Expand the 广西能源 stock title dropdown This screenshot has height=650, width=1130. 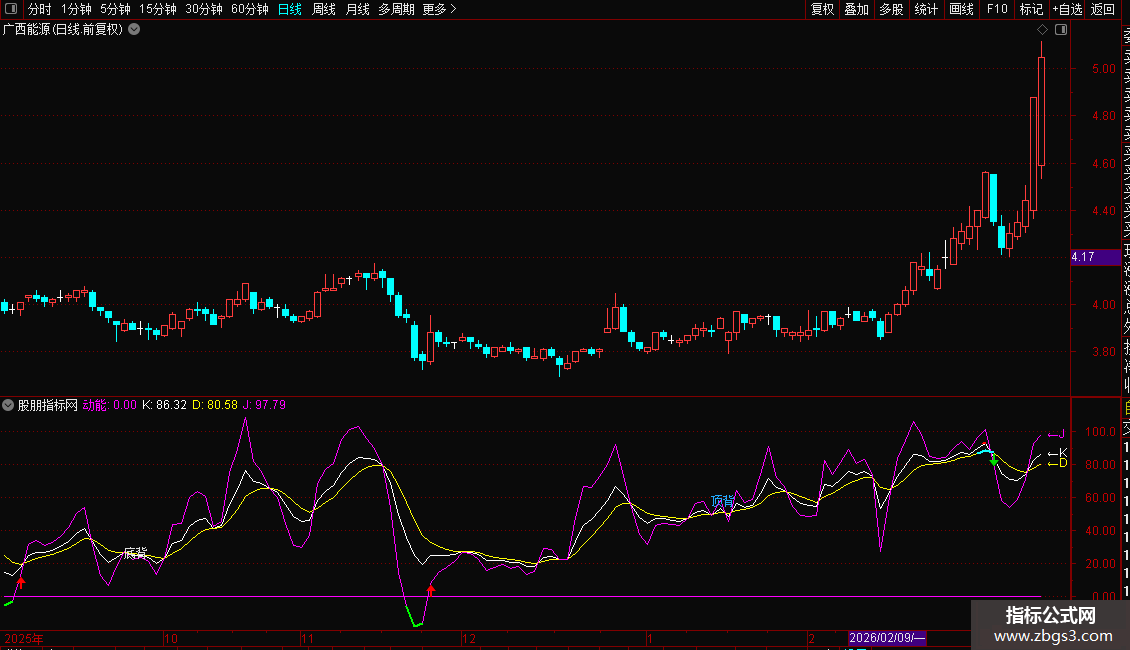(134, 29)
